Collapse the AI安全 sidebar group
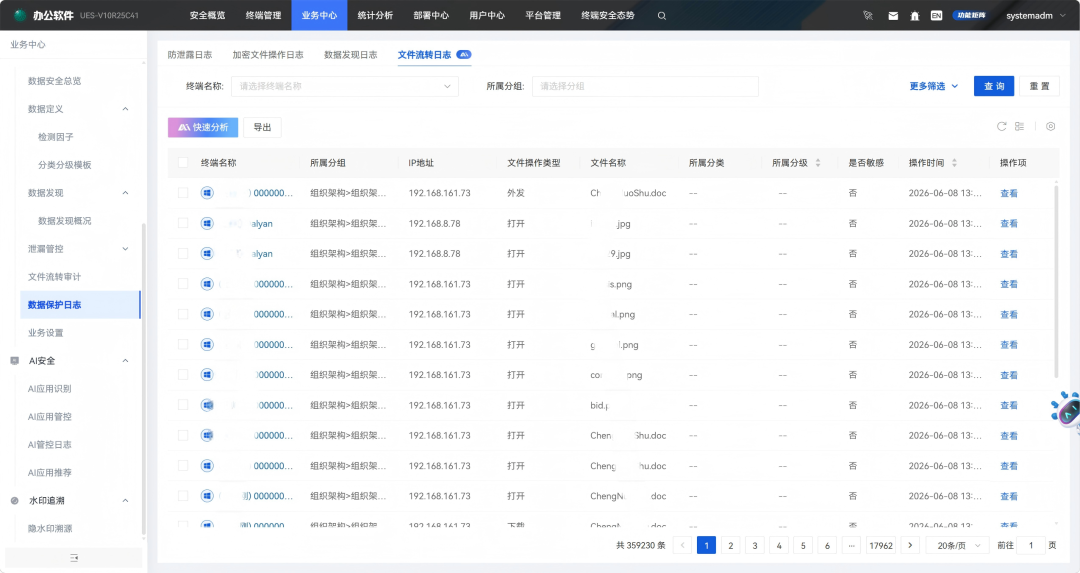Screen dimensions: 1080x573 point(125,361)
